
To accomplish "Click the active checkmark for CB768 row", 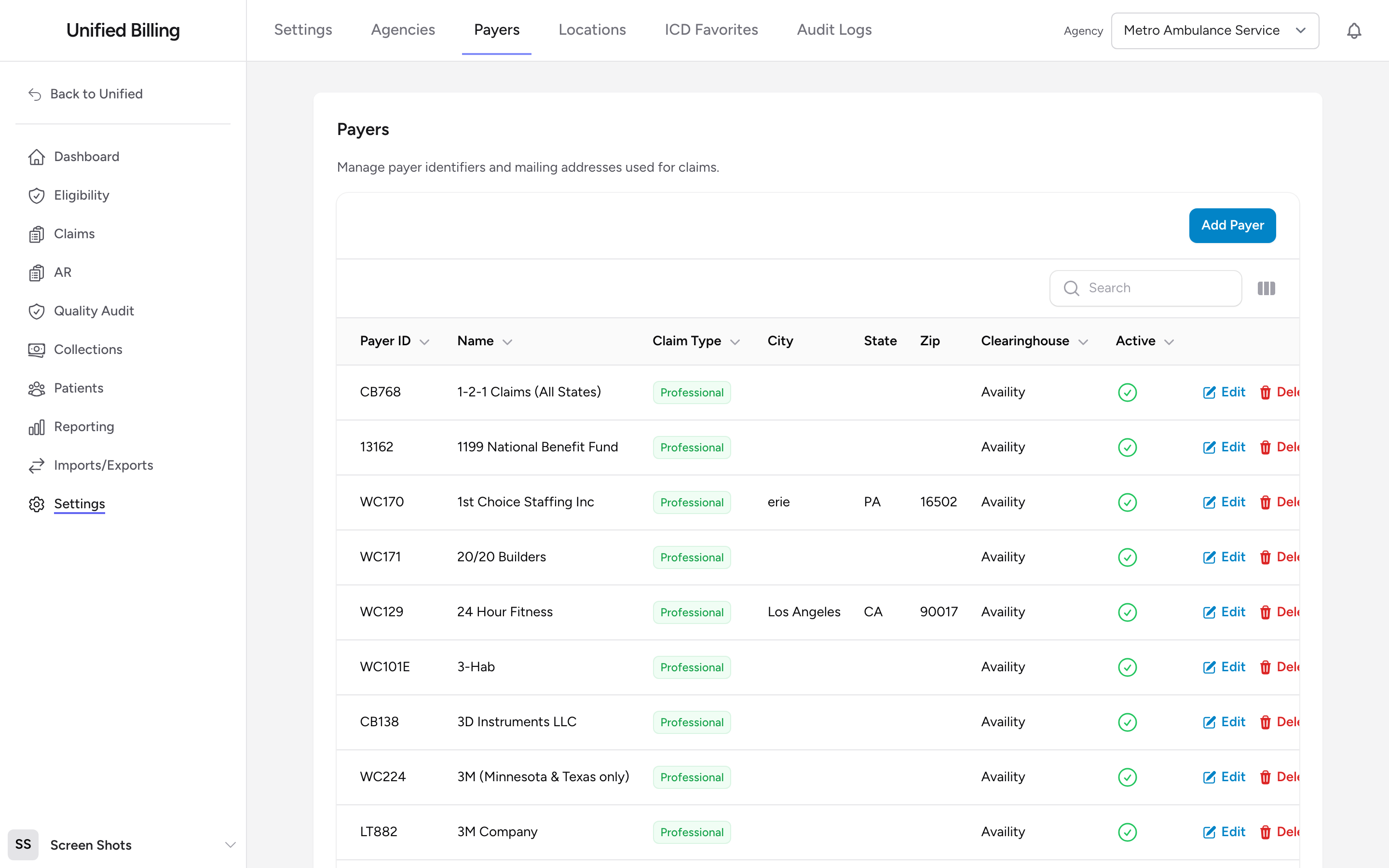I will click(x=1127, y=392).
